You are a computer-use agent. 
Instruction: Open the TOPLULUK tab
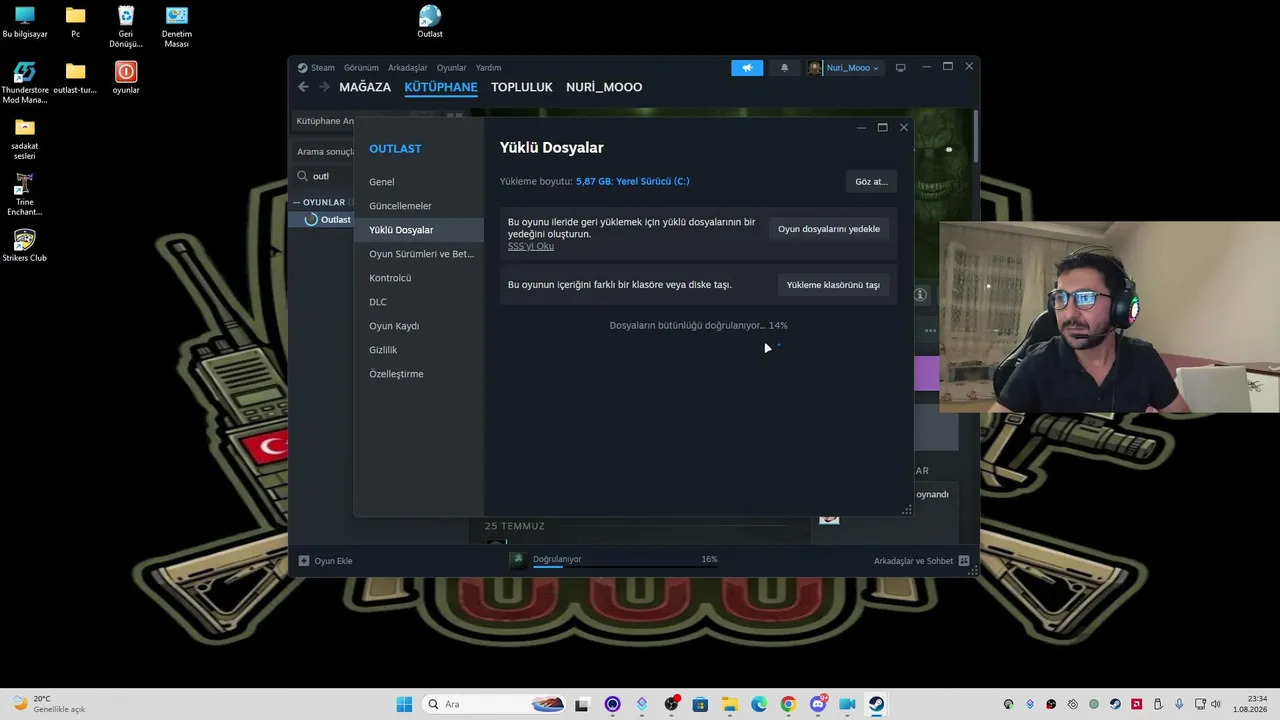522,87
